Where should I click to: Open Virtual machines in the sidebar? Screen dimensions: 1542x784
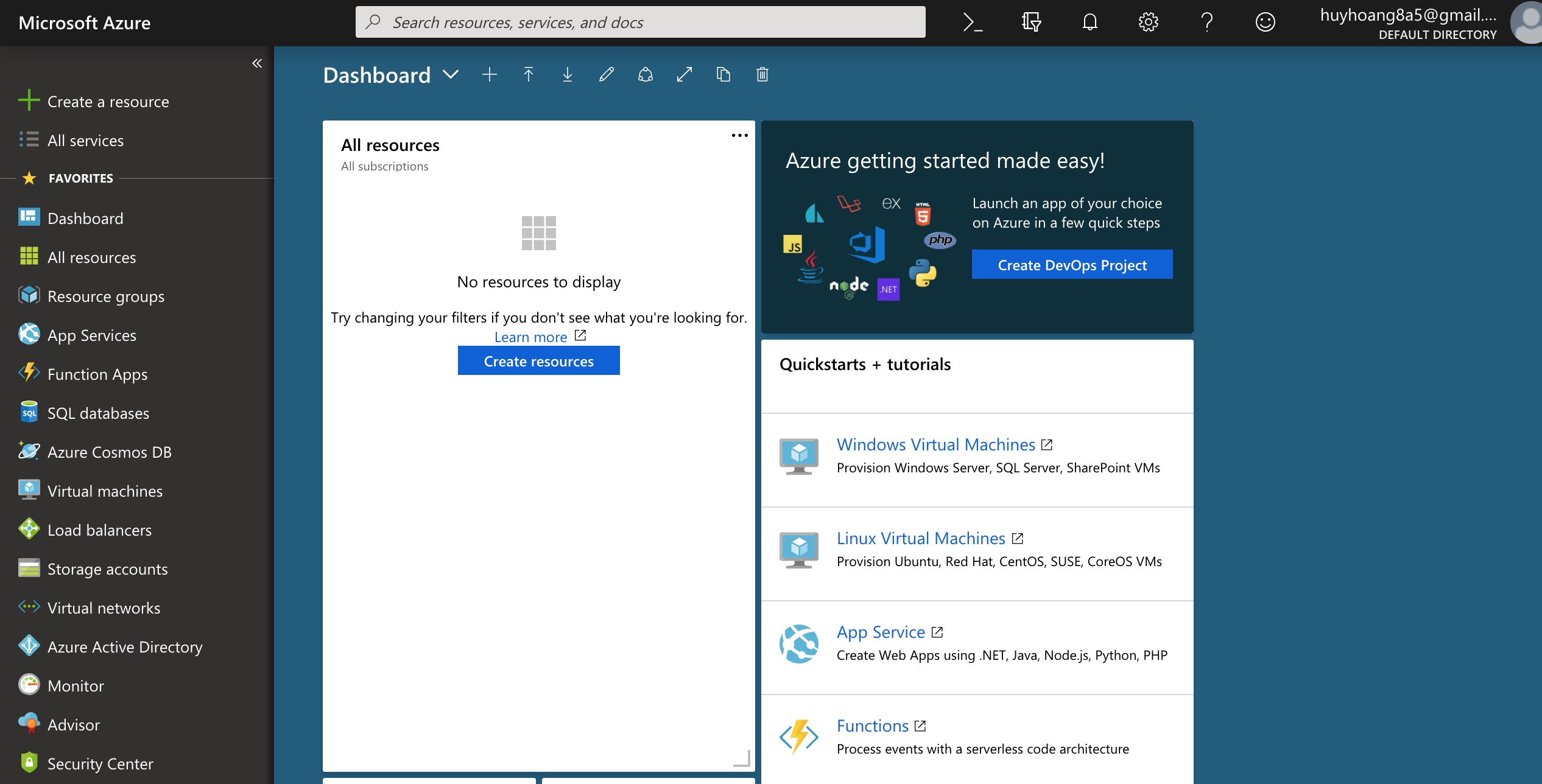(105, 491)
